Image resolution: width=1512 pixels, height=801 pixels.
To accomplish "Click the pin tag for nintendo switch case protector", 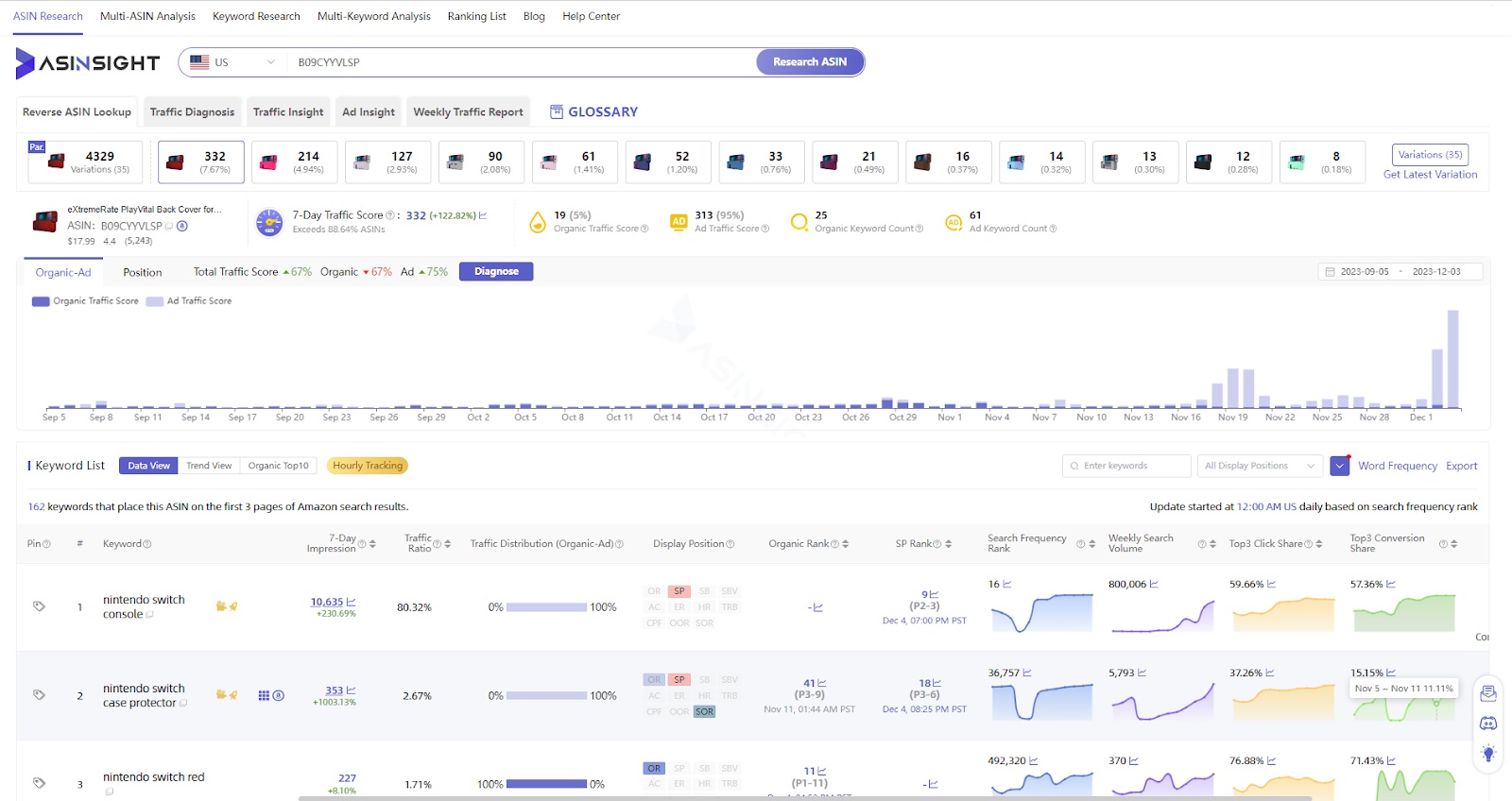I will (x=39, y=695).
